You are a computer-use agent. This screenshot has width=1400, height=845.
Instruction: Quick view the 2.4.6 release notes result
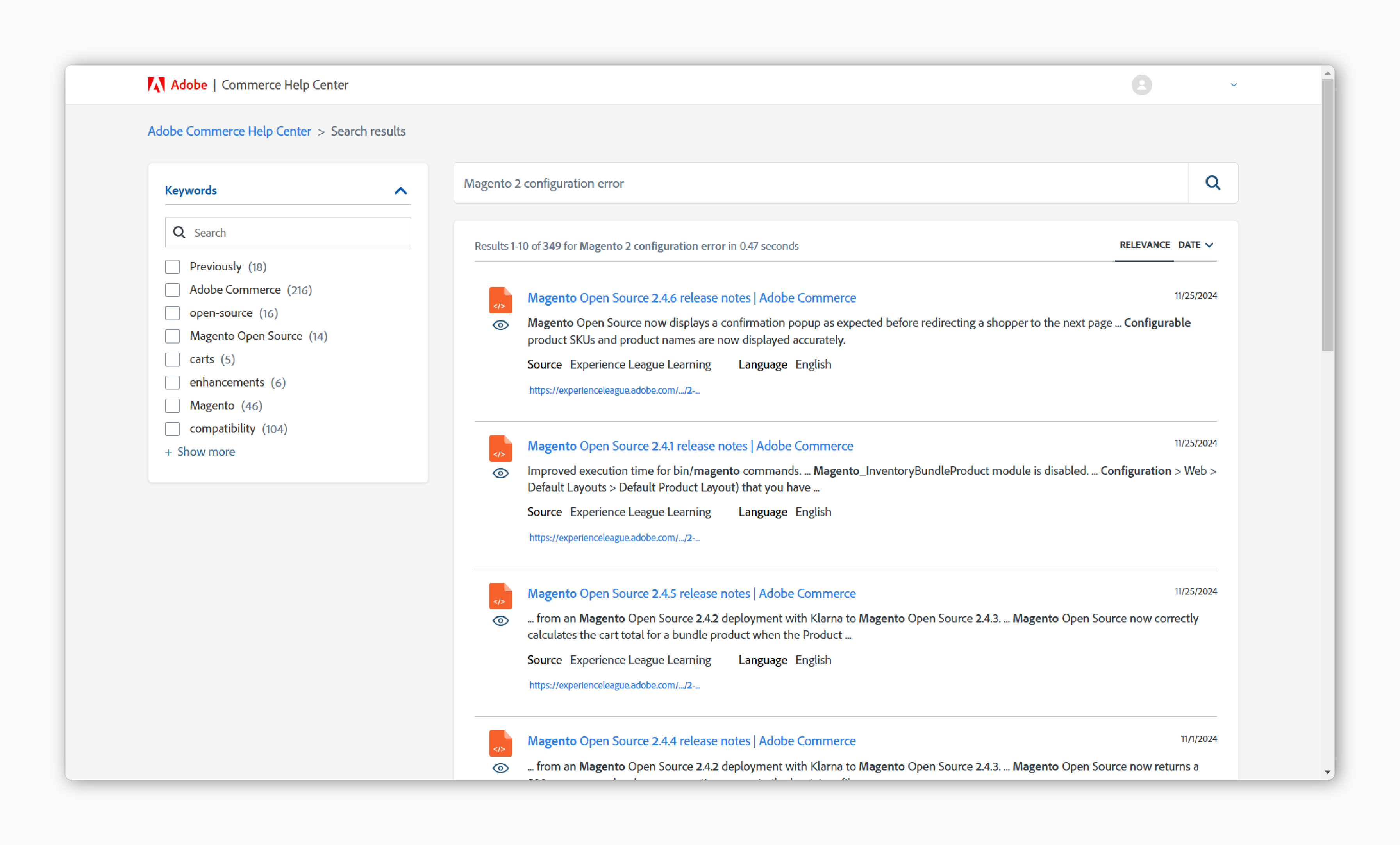500,325
